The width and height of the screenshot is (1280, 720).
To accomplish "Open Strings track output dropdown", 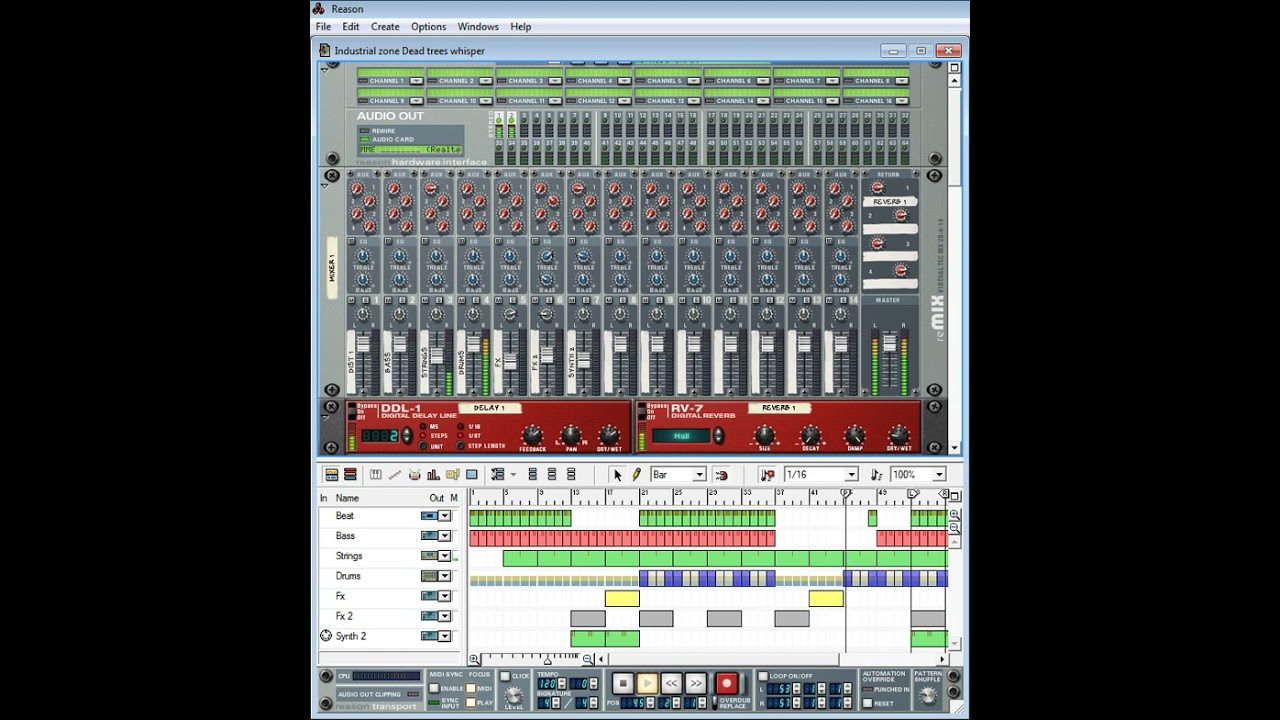I will coord(445,556).
